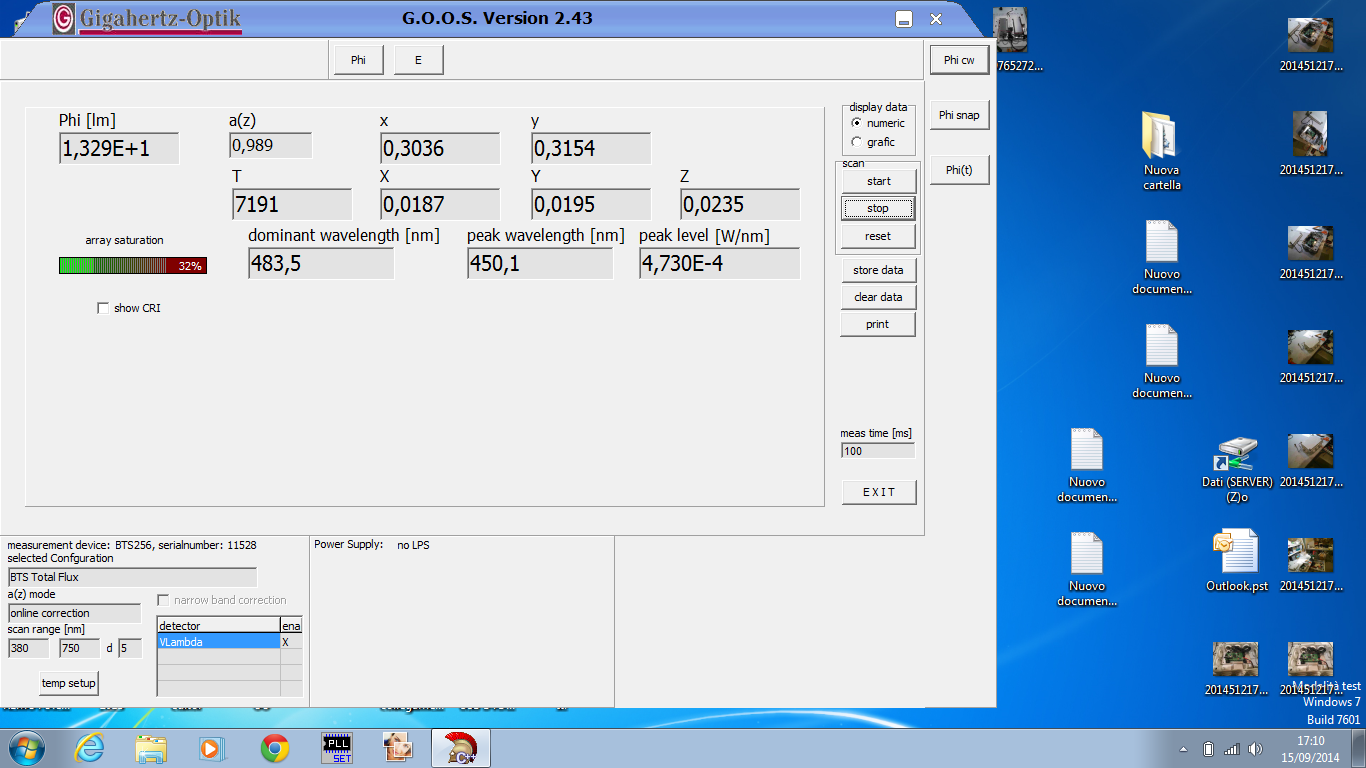Launch Google Chrome from the taskbar

pyautogui.click(x=275, y=747)
